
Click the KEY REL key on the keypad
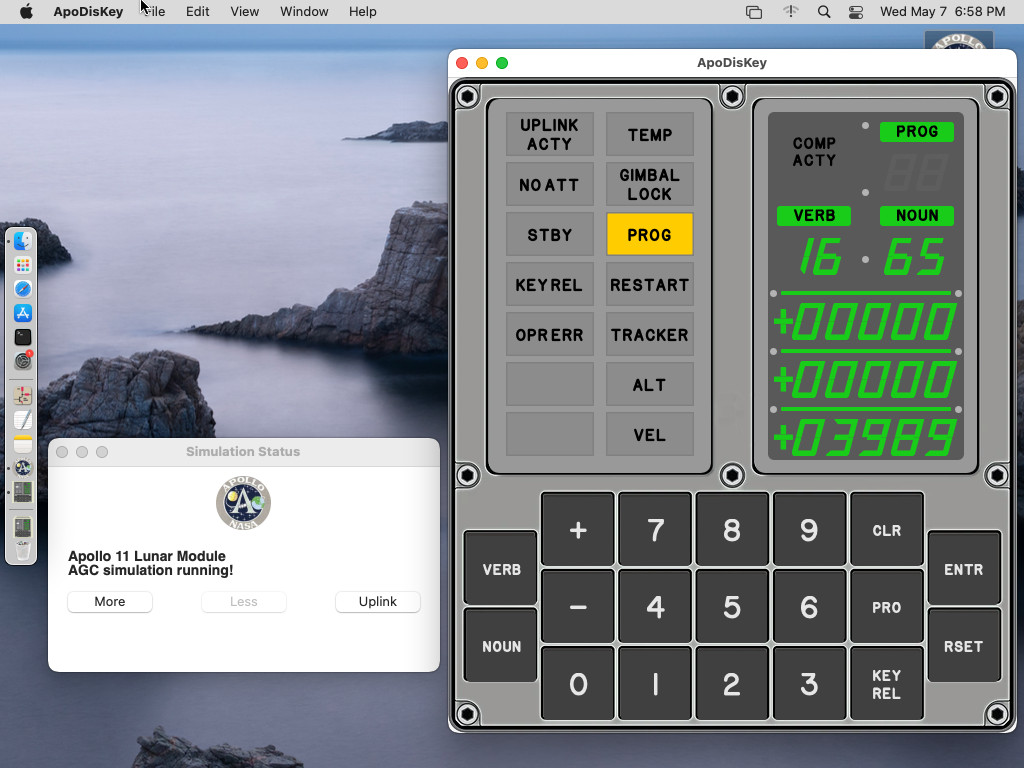click(886, 684)
